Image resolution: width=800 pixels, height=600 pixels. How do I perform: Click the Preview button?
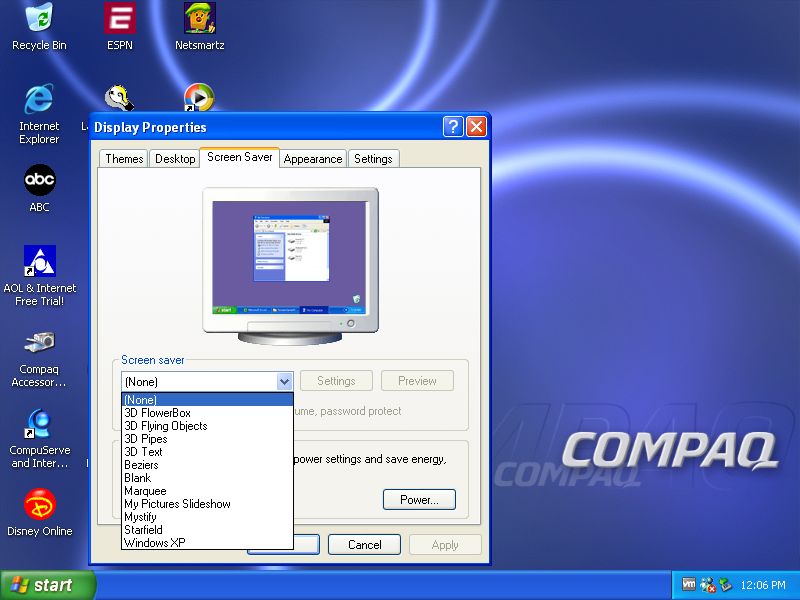[x=417, y=381]
